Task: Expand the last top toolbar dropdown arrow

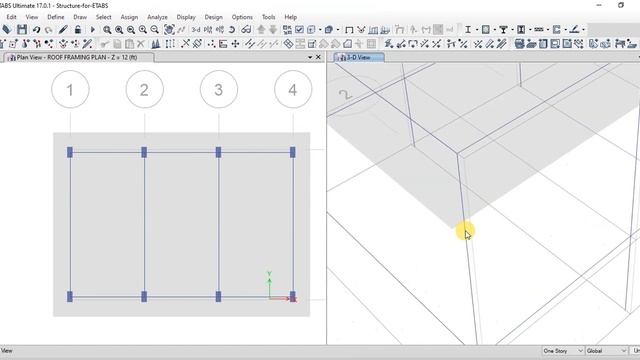Action: click(x=583, y=30)
